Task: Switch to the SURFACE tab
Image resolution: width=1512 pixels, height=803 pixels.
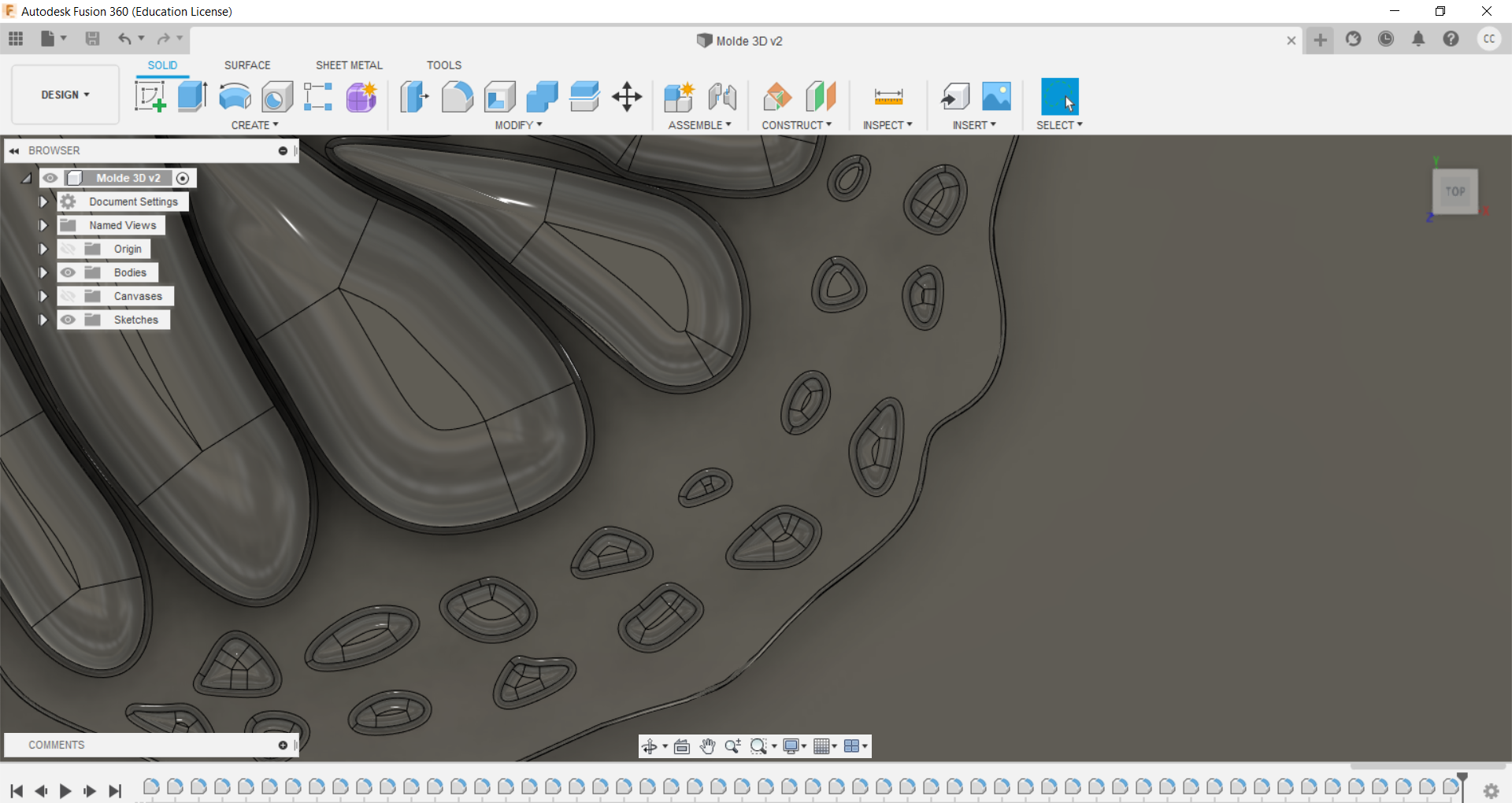Action: point(247,65)
